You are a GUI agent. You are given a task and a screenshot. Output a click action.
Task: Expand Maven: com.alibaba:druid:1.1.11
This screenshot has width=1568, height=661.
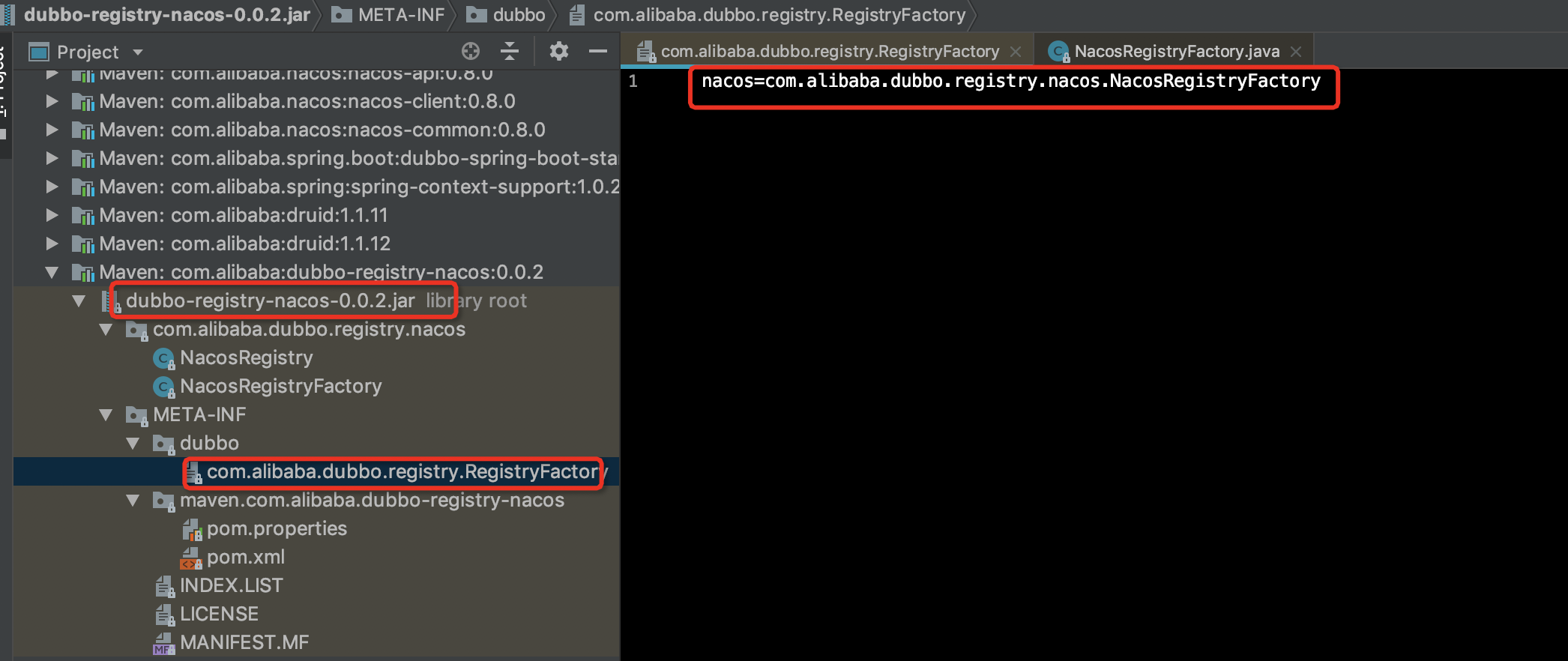click(52, 215)
